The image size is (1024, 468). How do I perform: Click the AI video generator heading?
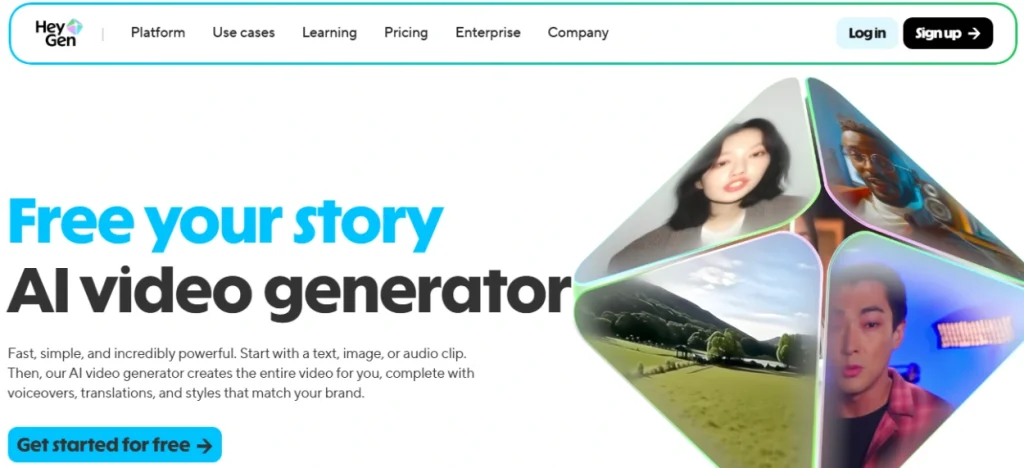click(289, 291)
